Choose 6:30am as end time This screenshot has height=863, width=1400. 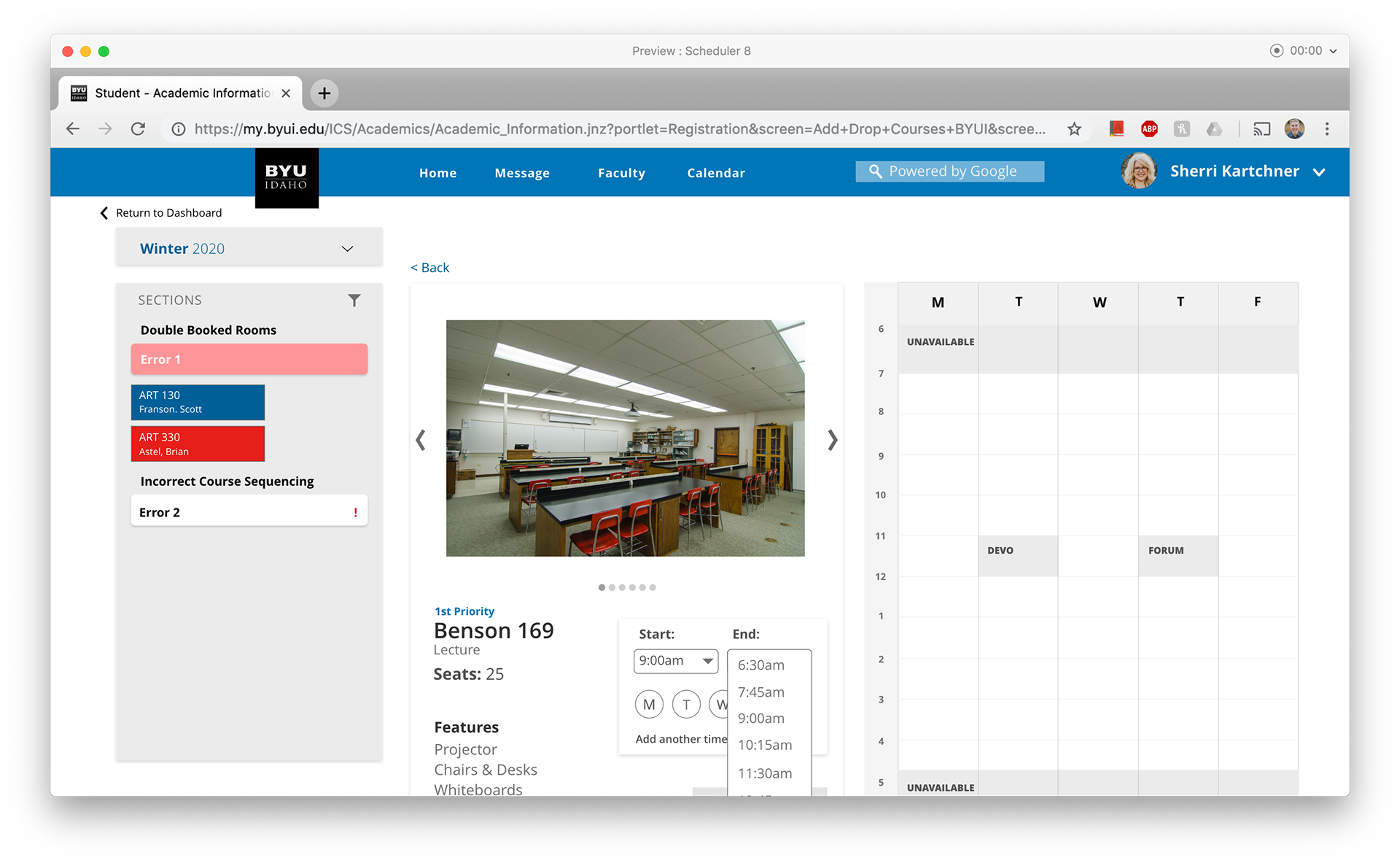click(x=761, y=665)
